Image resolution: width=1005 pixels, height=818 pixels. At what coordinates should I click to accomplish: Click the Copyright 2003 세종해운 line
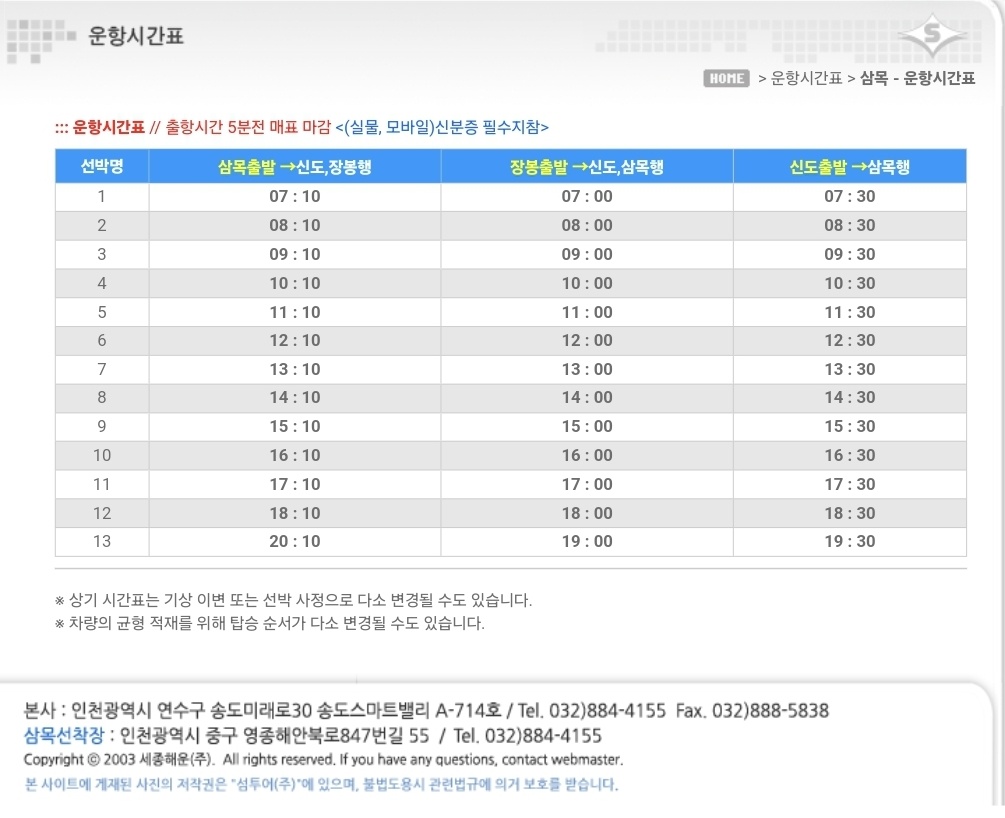pos(323,760)
